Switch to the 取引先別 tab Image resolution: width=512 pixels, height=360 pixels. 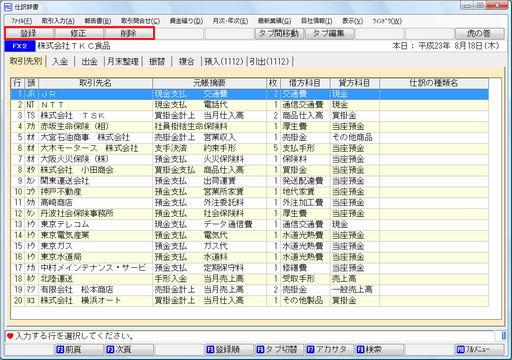point(26,61)
